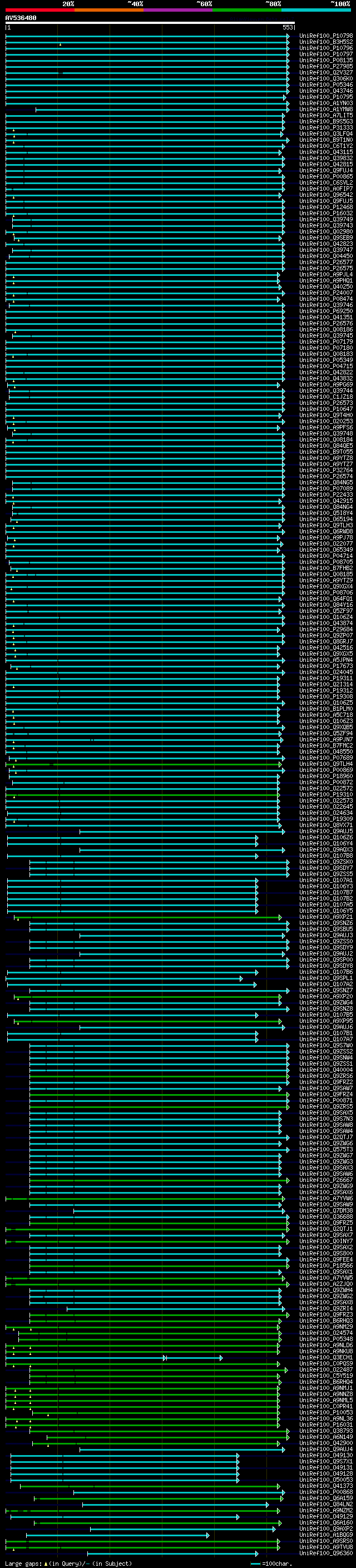
Task: Click hit label UniRef100_B7FHB2
Action: tap(326, 568)
